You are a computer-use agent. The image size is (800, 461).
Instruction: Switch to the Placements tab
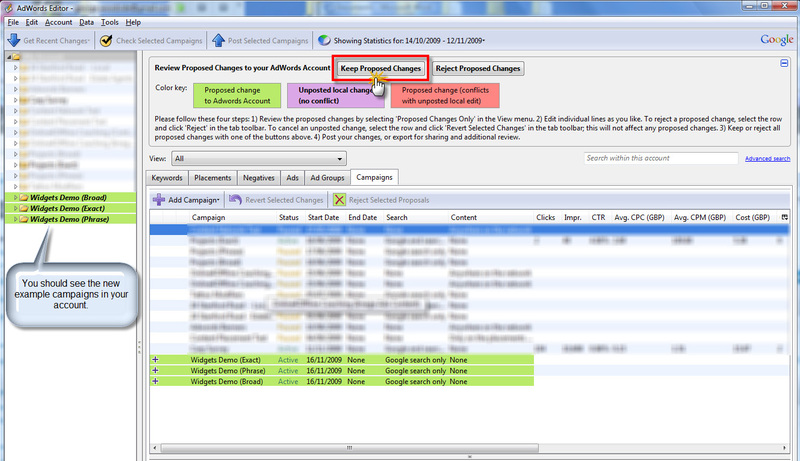(213, 177)
